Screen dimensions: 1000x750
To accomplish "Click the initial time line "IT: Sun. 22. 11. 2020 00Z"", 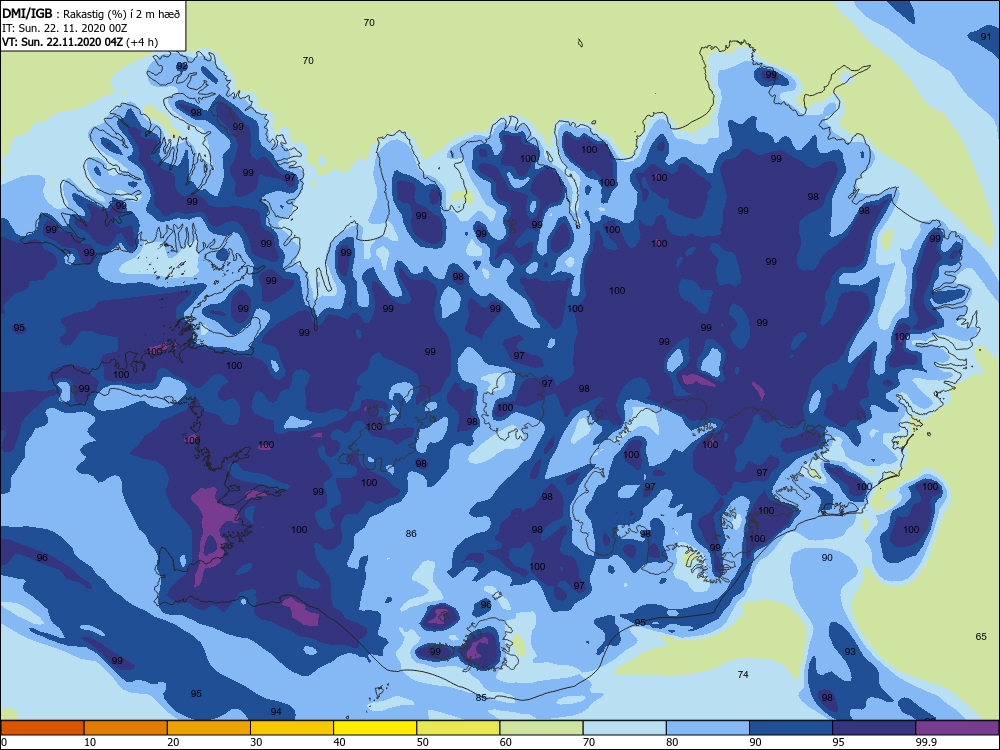I will [x=64, y=28].
